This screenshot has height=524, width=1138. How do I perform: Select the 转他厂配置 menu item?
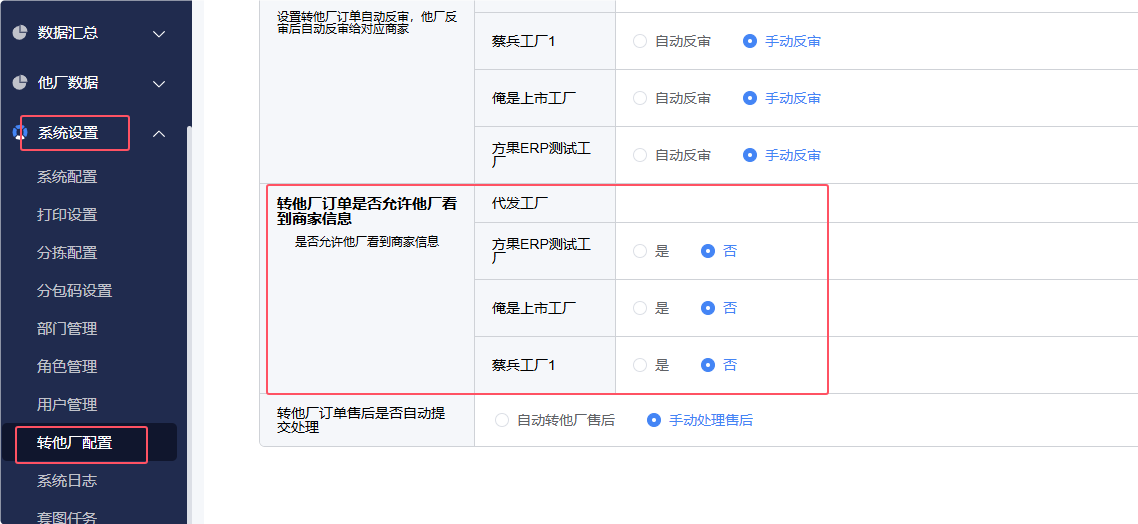click(75, 443)
